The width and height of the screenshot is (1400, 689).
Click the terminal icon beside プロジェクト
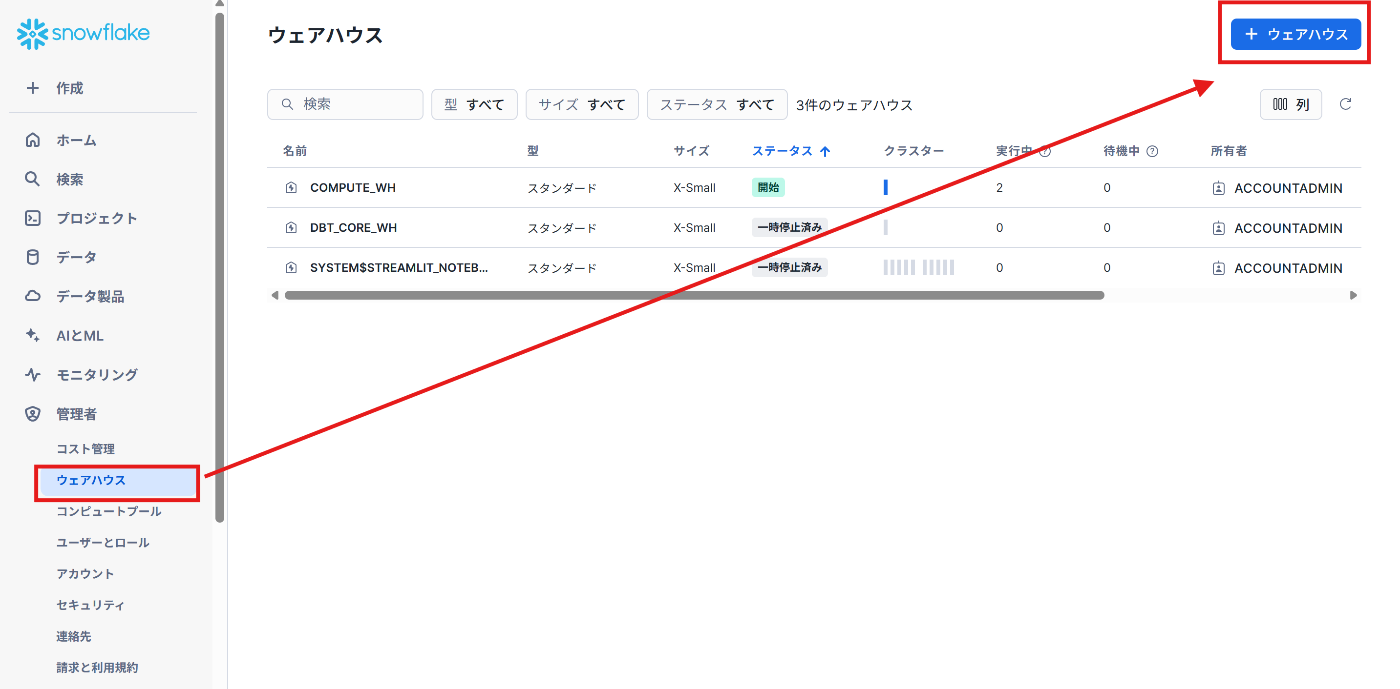[33, 218]
